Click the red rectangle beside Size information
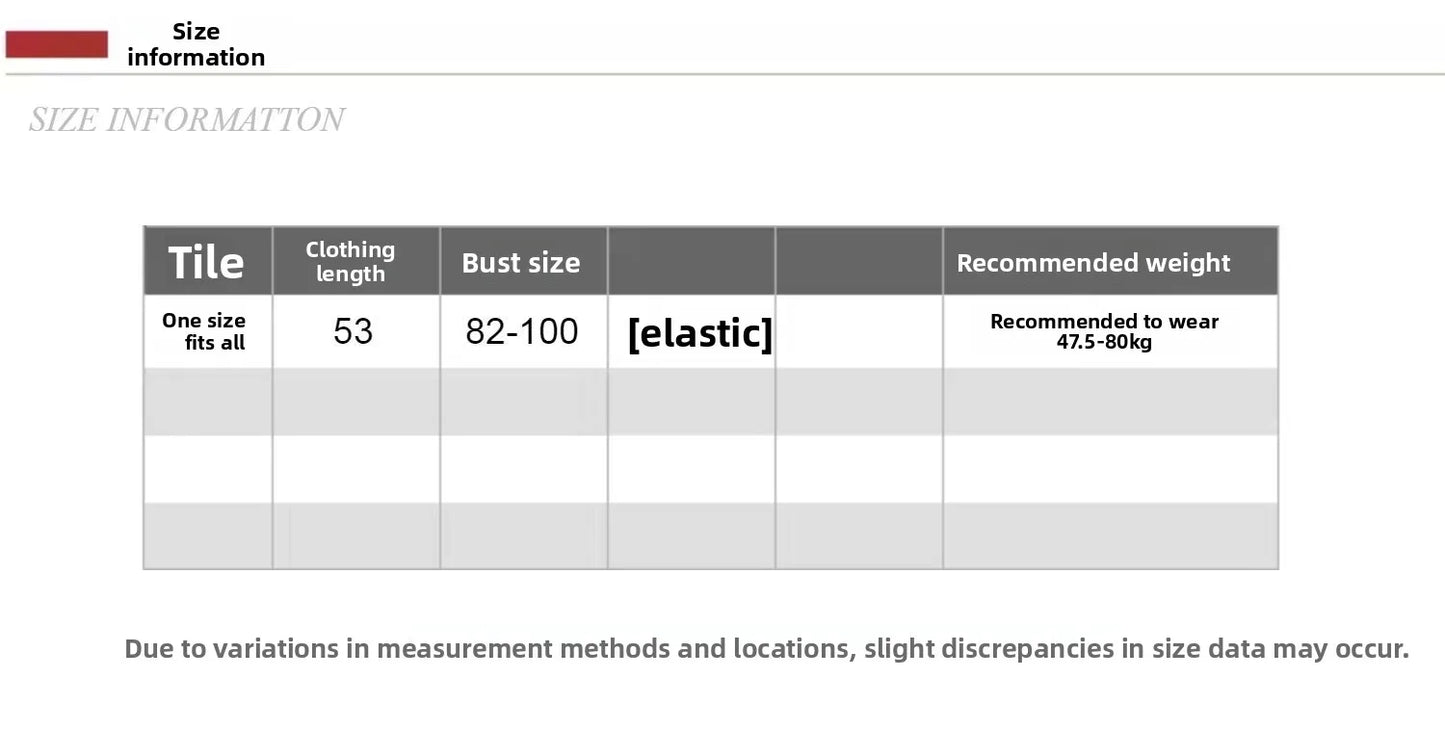 57,44
